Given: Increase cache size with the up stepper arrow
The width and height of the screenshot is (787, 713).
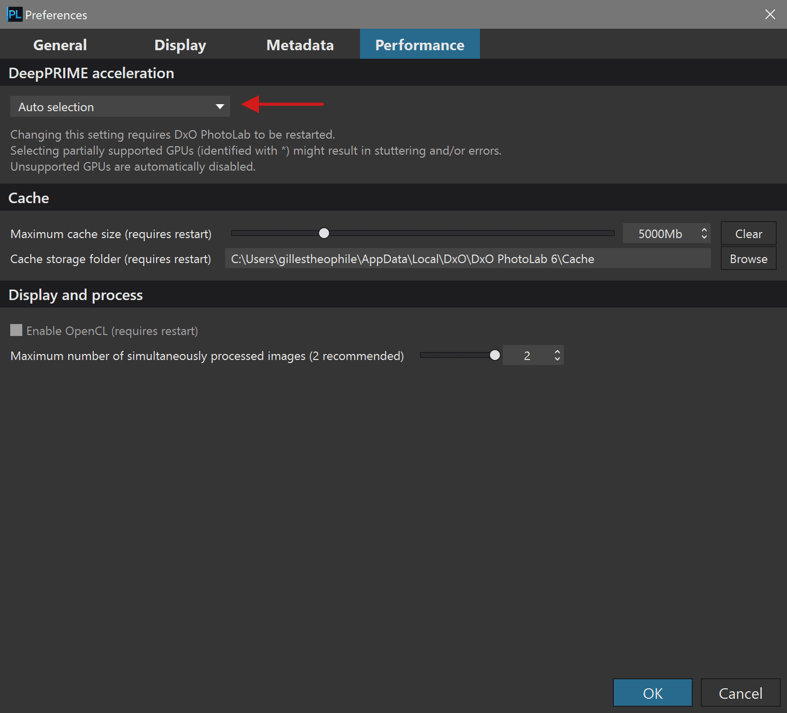Looking at the screenshot, I should [x=704, y=230].
